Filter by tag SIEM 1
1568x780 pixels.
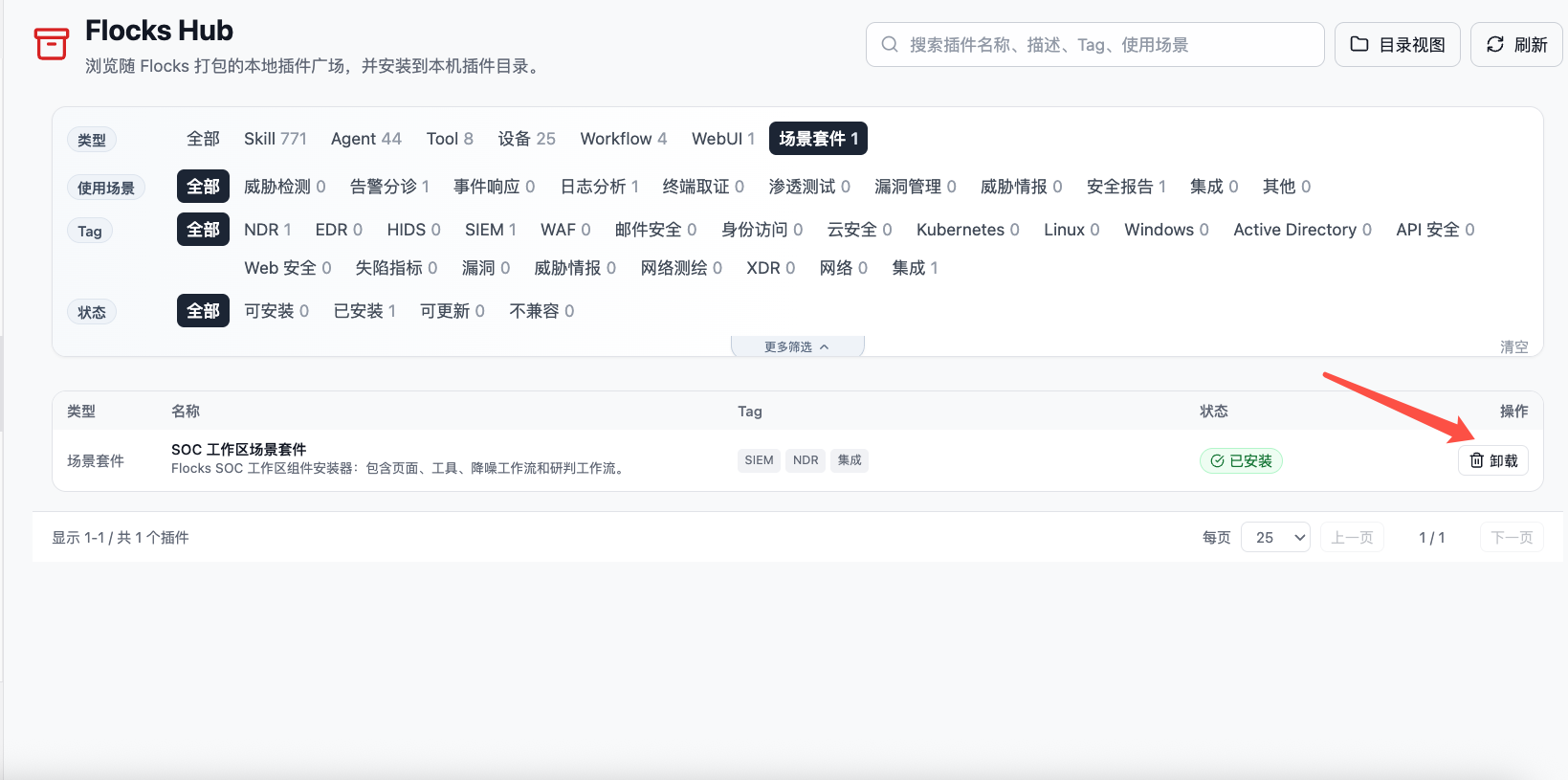(491, 230)
